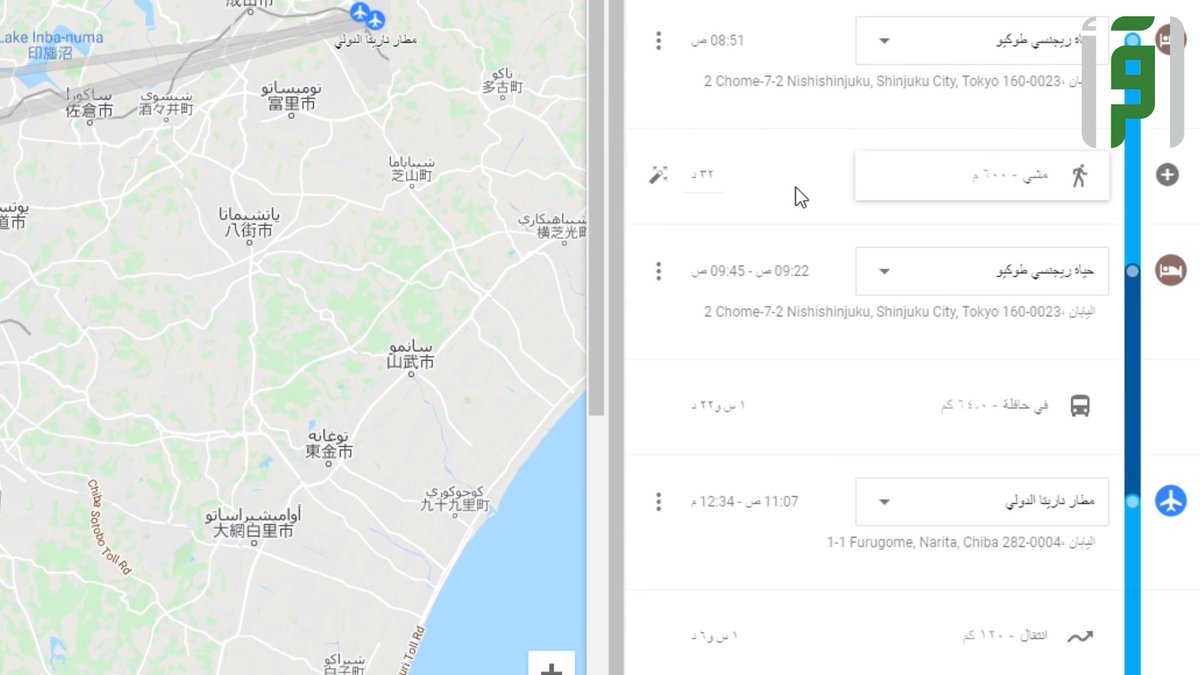Viewport: 1200px width, 675px height.
Task: Click the ياتشيماتا 八街市 map label
Action: 249,222
